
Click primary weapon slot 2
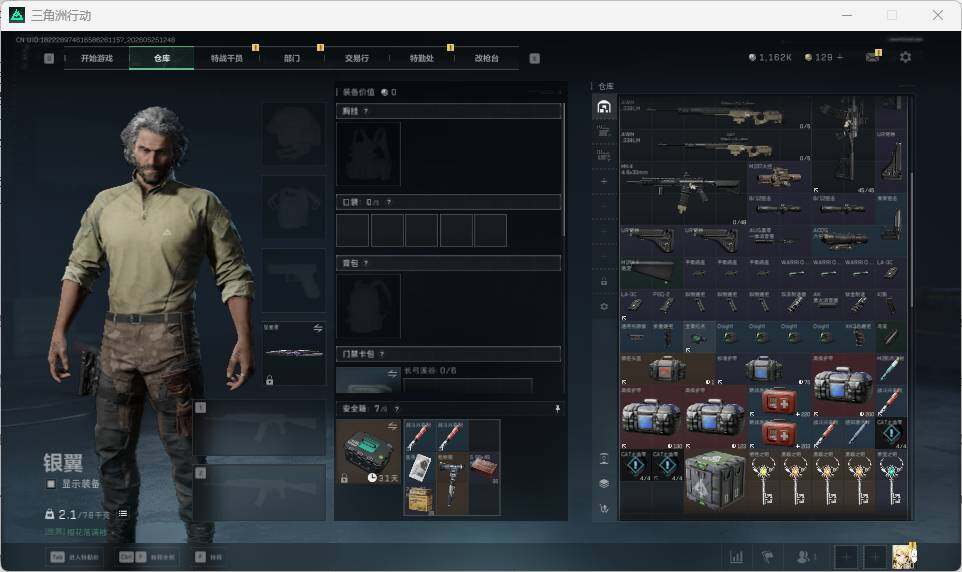point(260,492)
